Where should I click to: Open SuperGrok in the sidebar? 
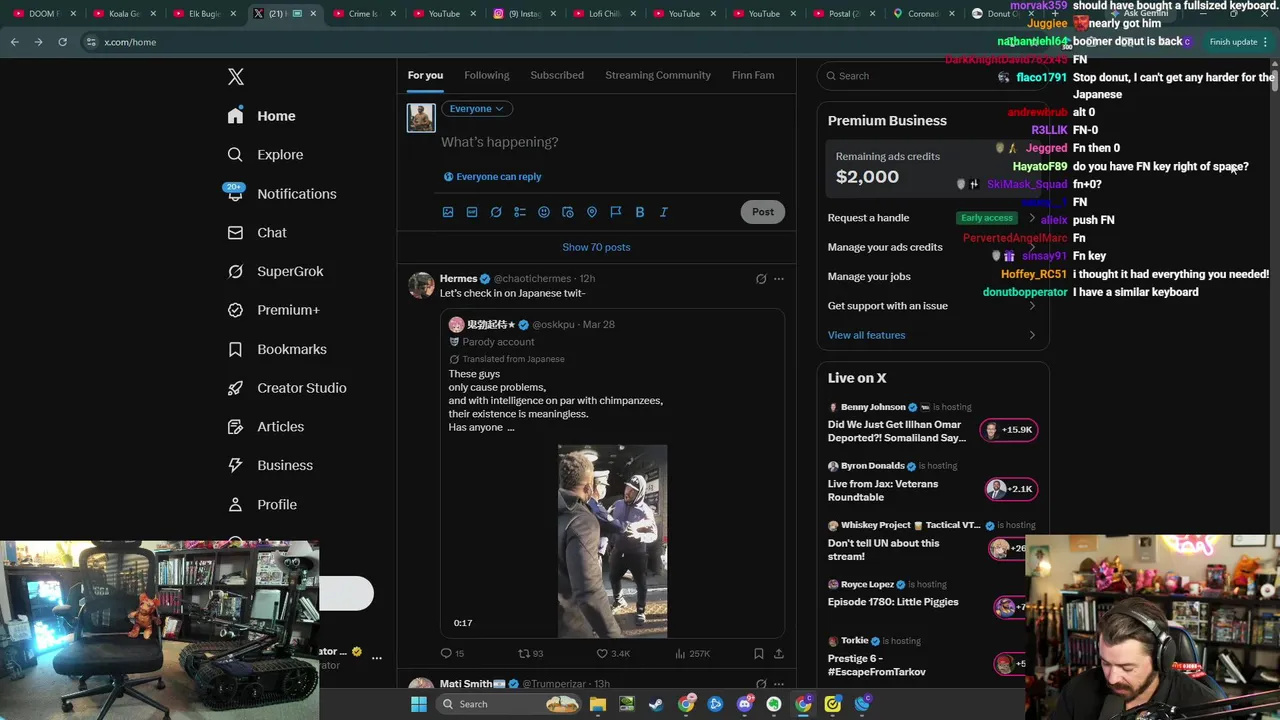pos(275,272)
